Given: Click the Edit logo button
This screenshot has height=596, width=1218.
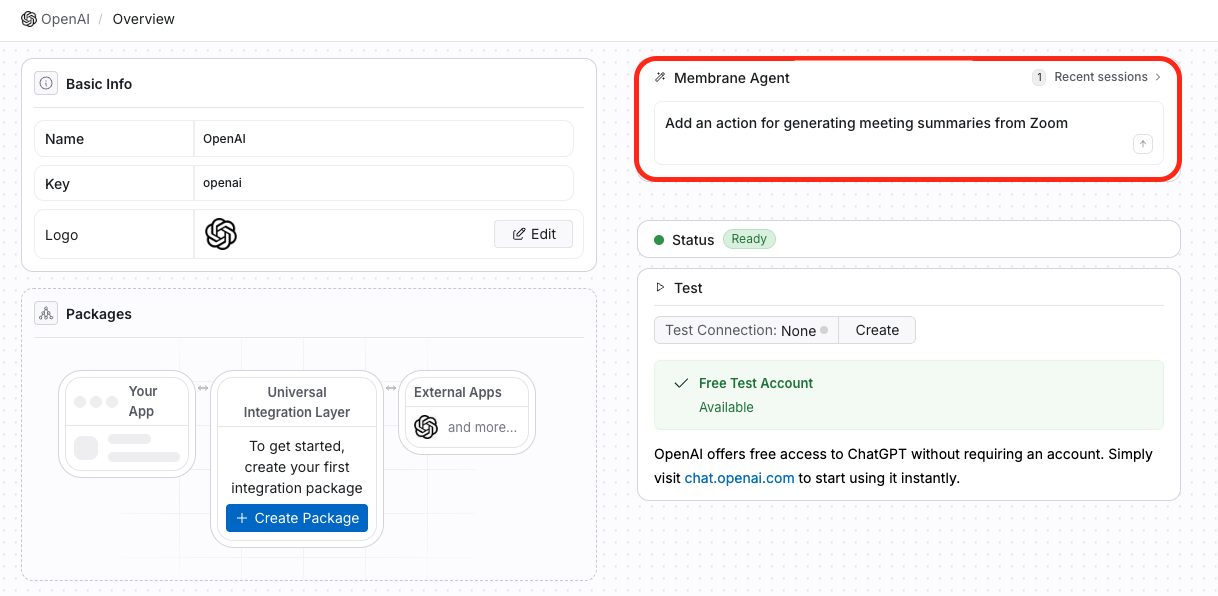Looking at the screenshot, I should coord(534,234).
